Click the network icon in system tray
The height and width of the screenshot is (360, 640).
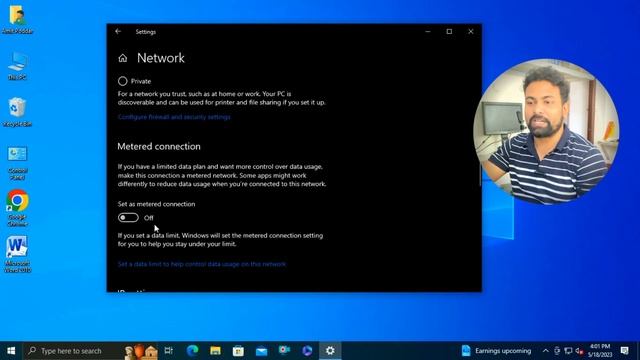click(568, 351)
